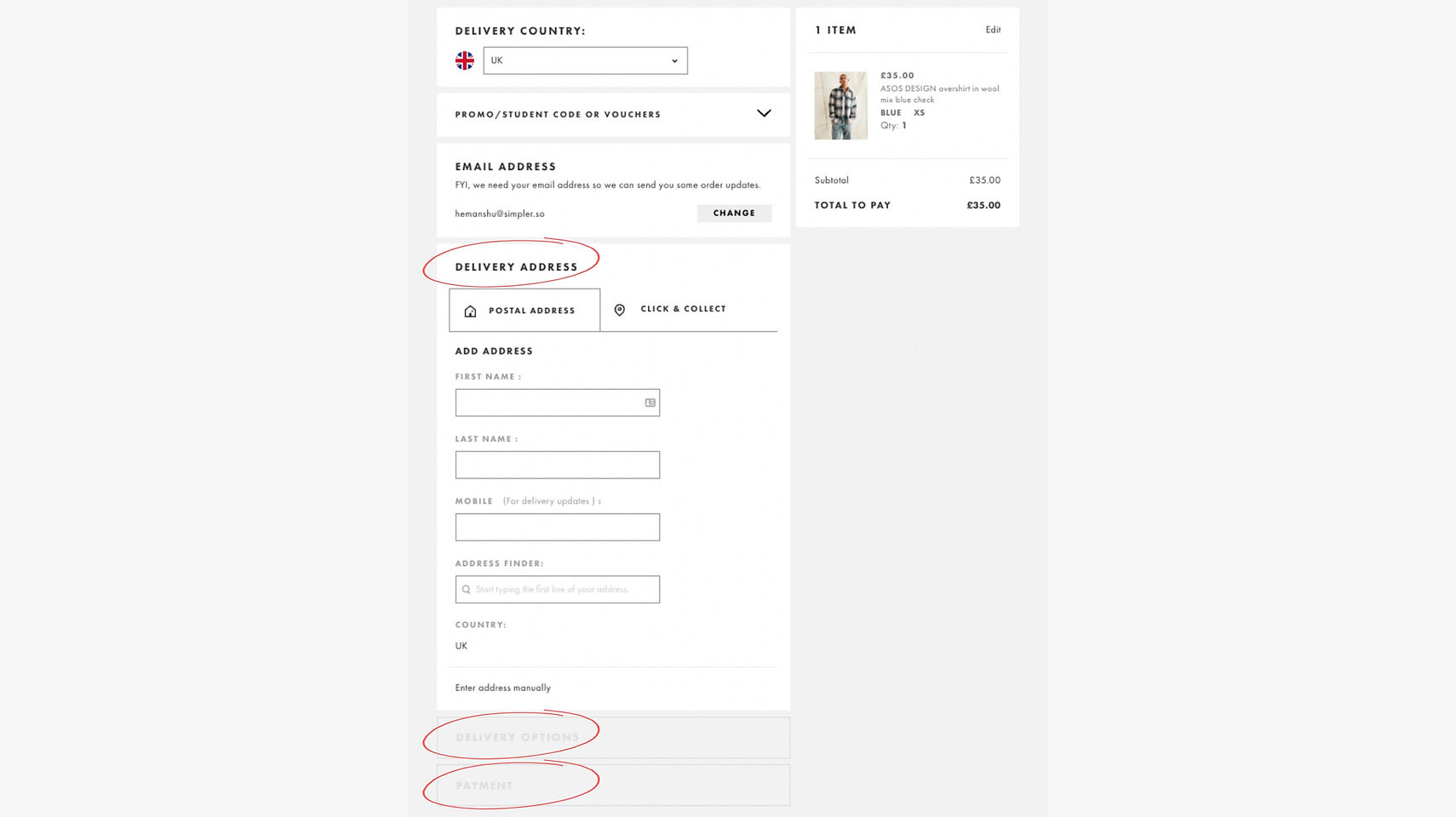Select the Postal Address tab
Screen dimensions: 1456x817
coord(530,310)
